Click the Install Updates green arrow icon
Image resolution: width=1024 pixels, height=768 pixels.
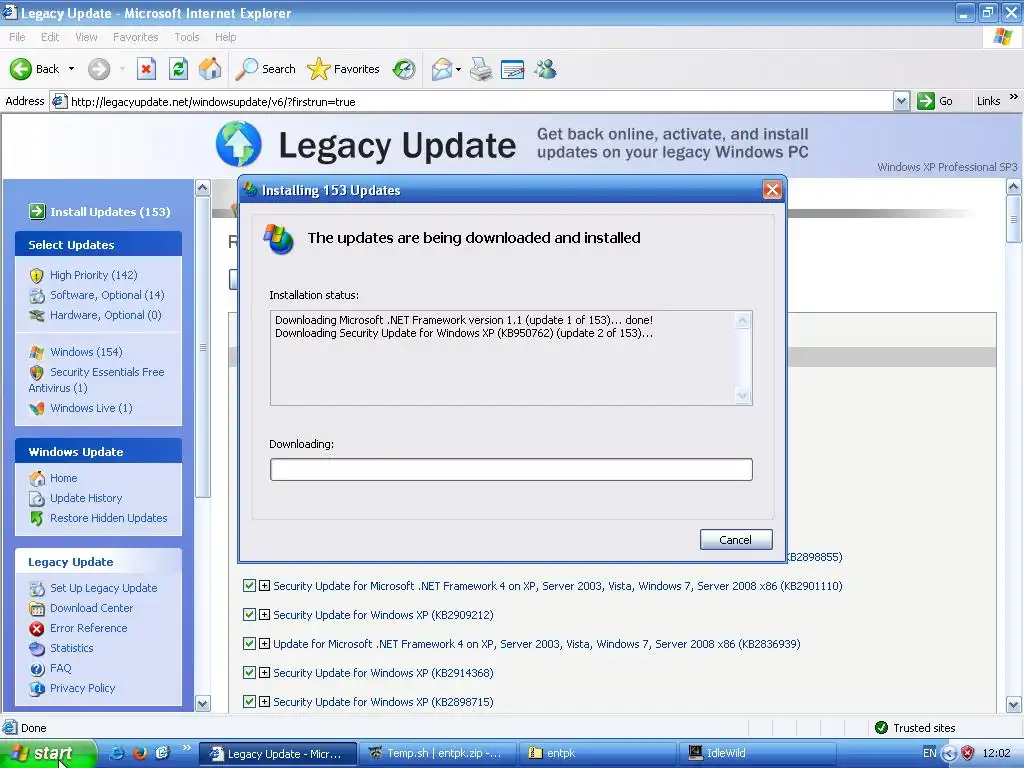click(x=37, y=212)
